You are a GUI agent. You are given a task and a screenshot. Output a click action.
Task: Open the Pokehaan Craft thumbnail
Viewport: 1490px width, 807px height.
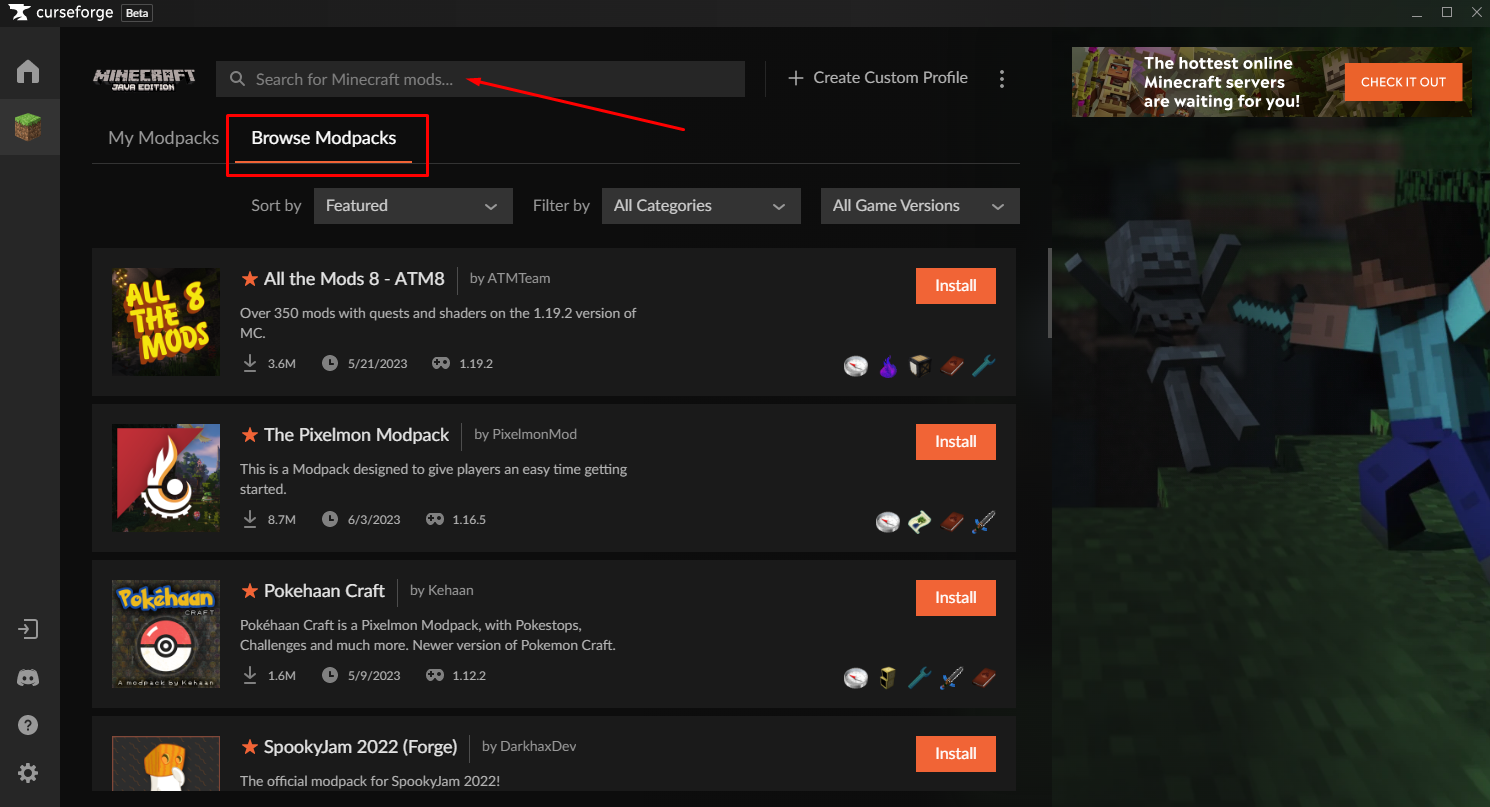click(x=166, y=634)
